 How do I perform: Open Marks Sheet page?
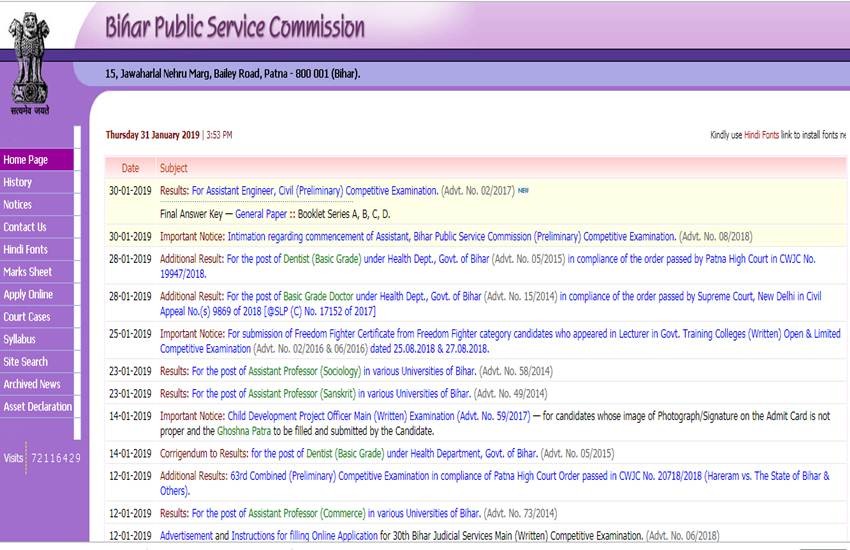[x=28, y=272]
